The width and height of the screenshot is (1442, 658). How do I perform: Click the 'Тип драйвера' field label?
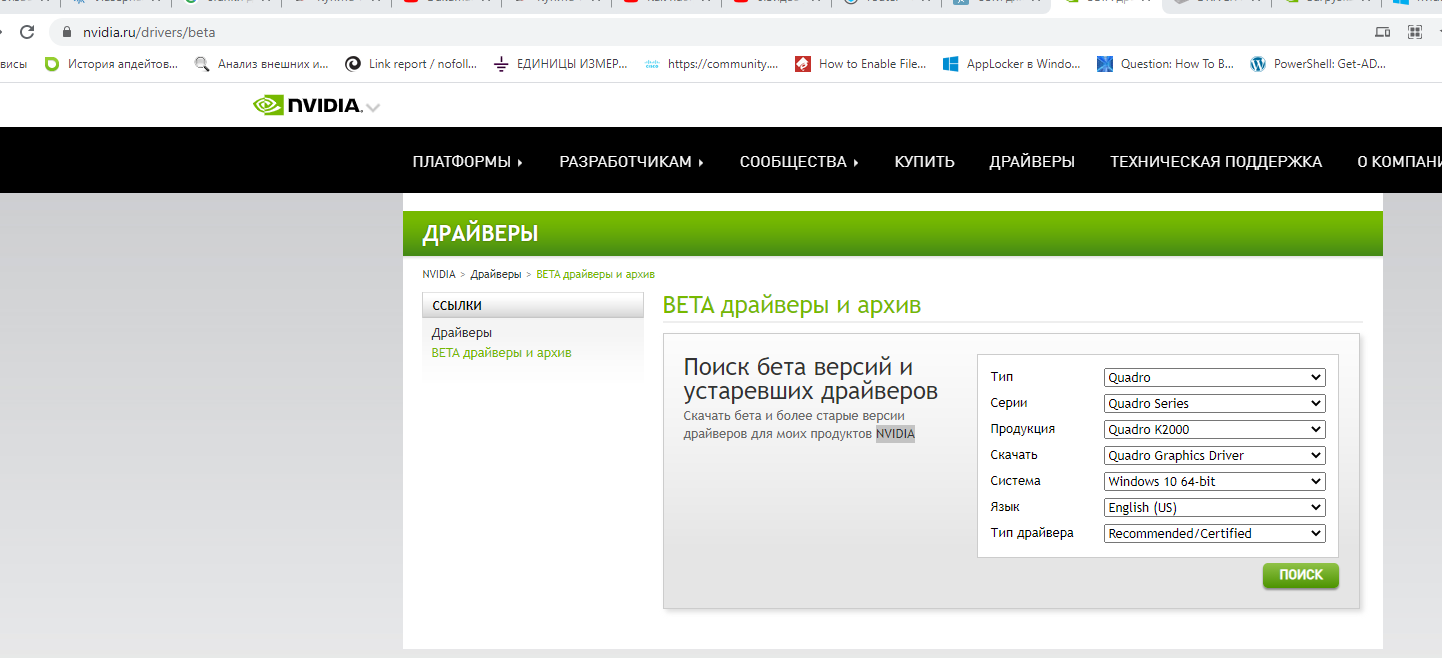[1032, 533]
